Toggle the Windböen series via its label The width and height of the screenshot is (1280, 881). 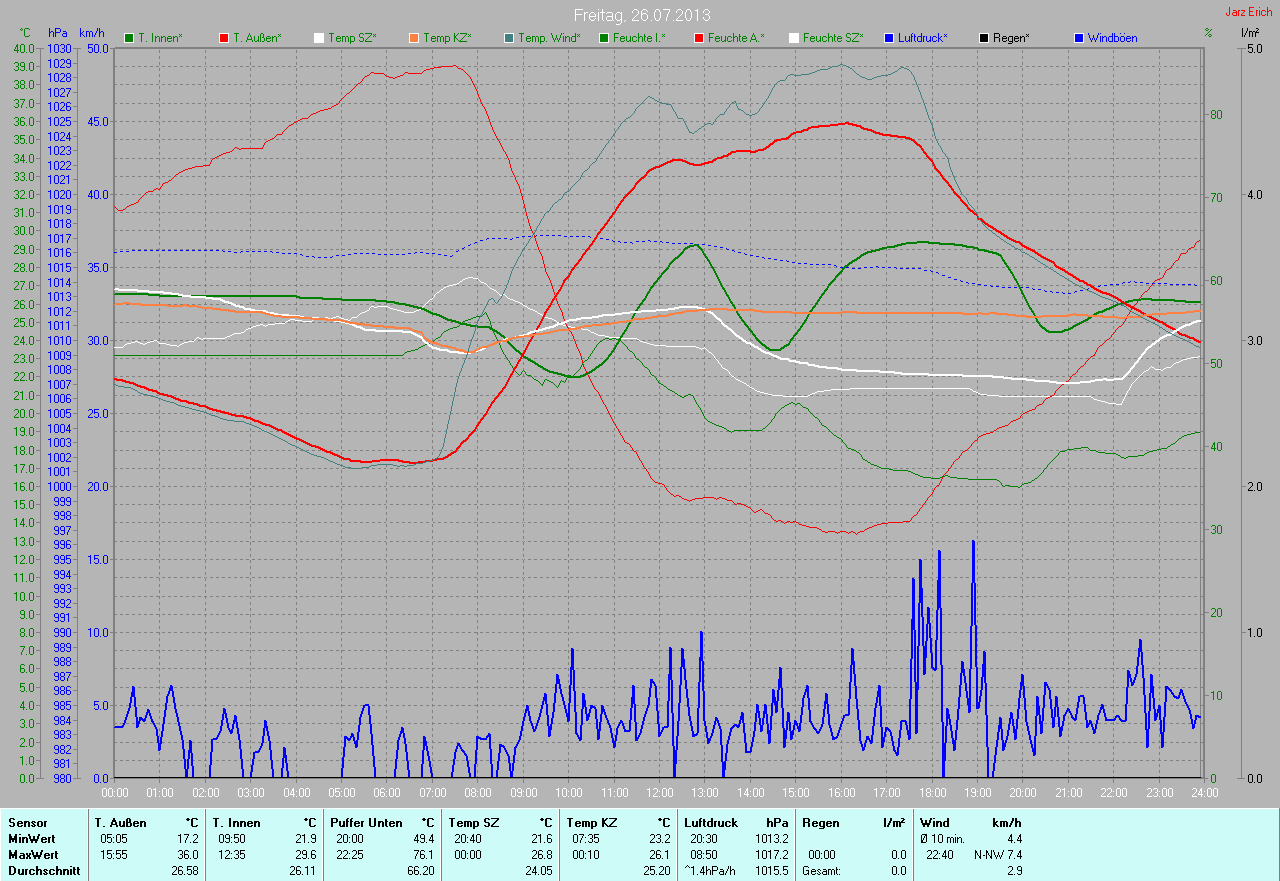point(1112,38)
